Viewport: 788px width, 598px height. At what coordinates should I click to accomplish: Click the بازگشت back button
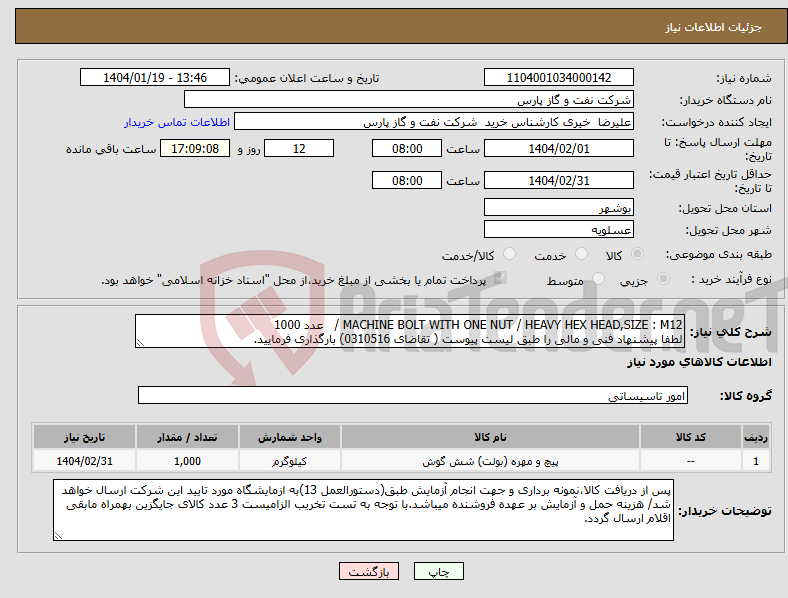369,571
